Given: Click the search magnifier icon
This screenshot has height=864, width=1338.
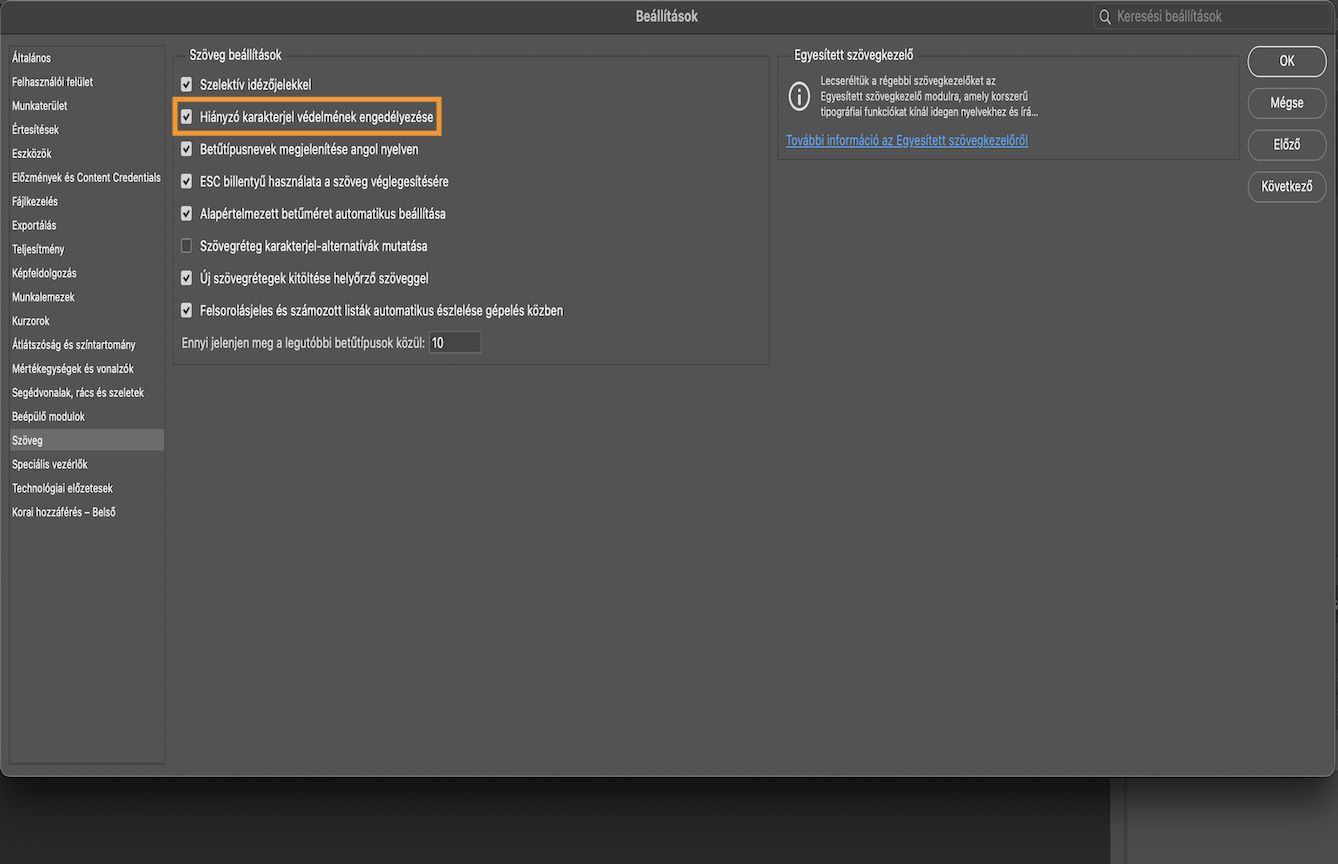Looking at the screenshot, I should pyautogui.click(x=1105, y=17).
